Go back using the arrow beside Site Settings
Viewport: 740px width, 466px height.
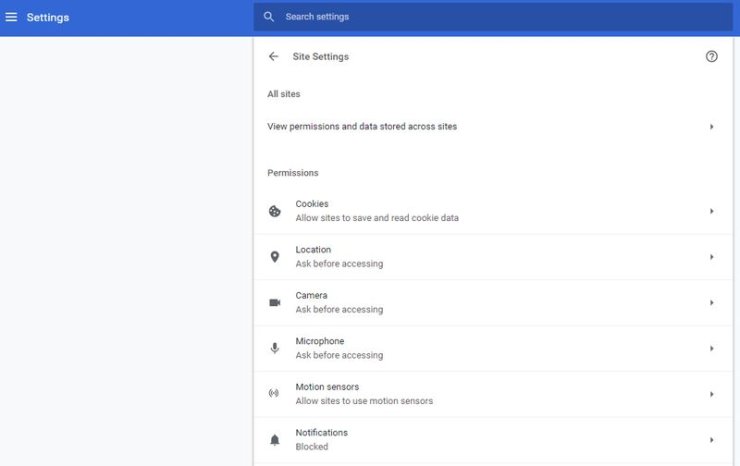[x=273, y=57]
